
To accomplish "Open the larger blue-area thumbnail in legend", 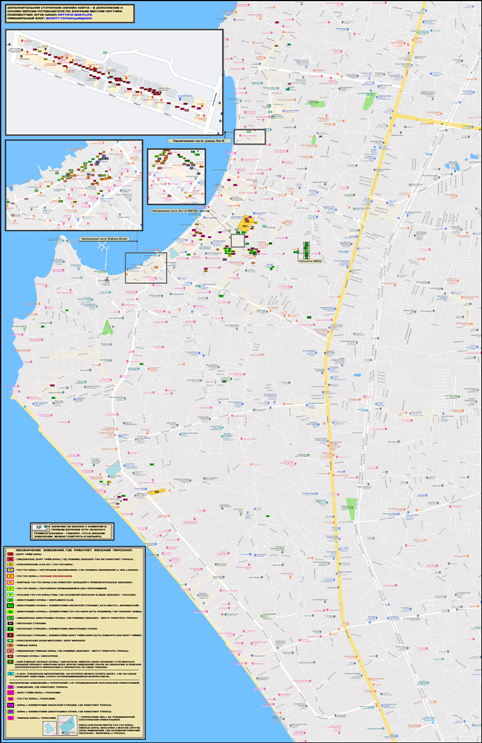I will (x=68, y=725).
